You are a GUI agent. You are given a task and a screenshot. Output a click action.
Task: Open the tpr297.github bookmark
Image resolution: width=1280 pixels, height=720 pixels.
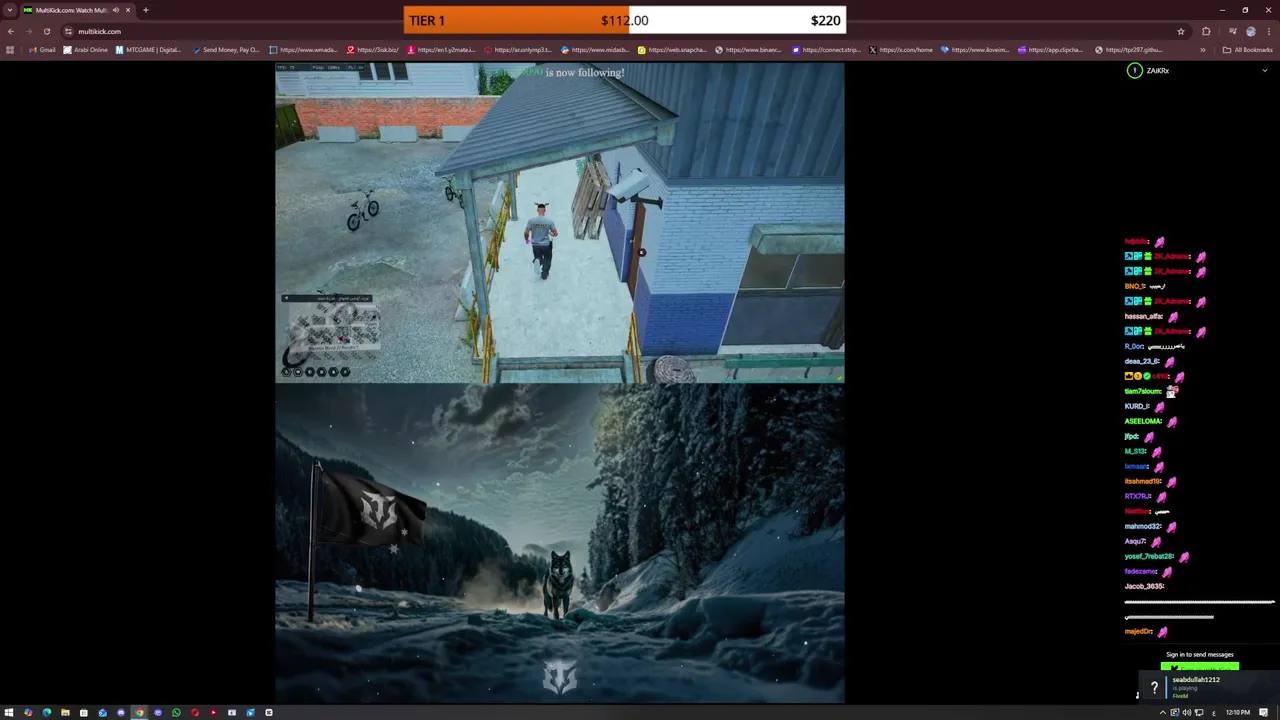pyautogui.click(x=1128, y=49)
